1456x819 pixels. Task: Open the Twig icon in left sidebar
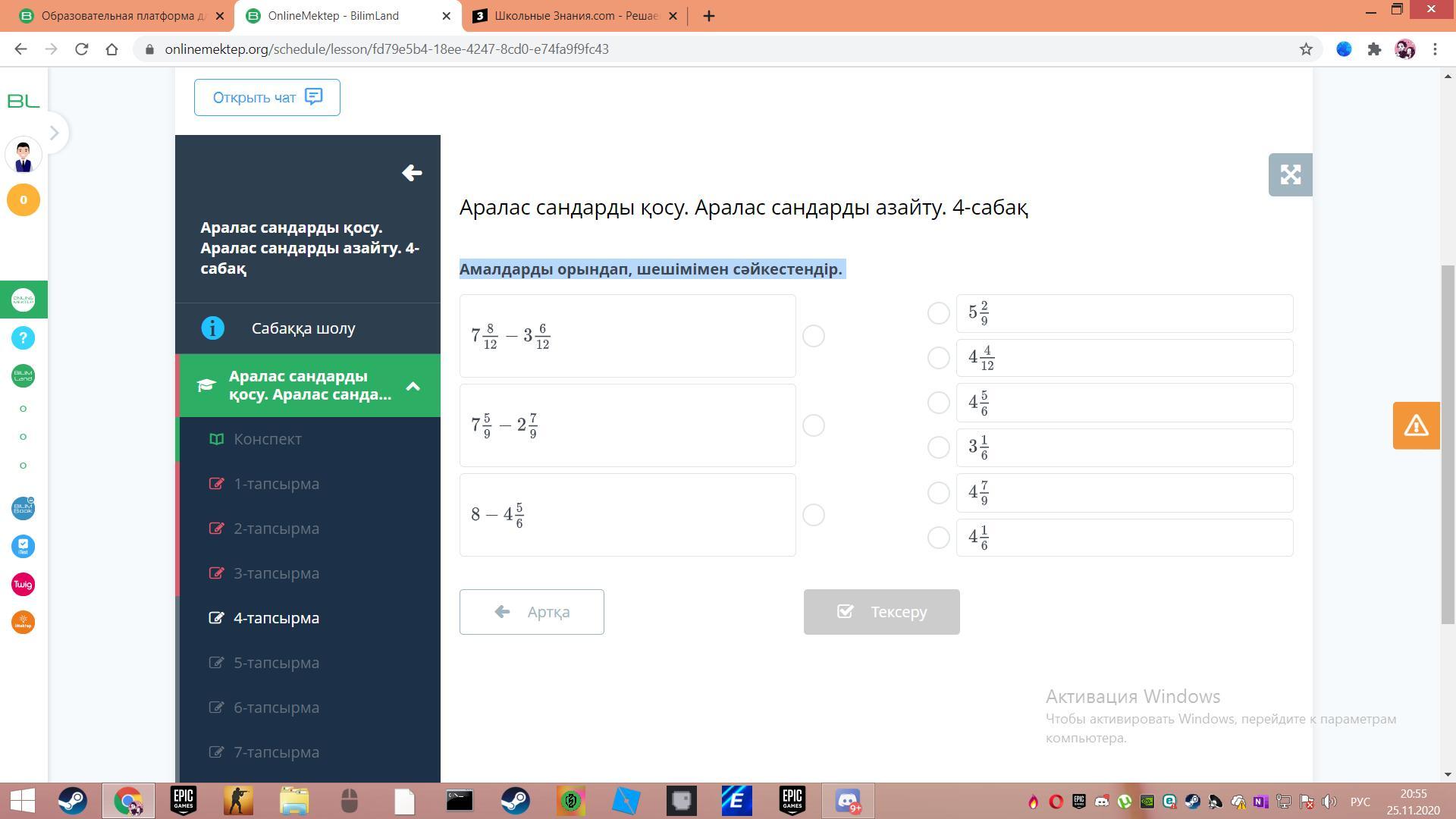point(23,584)
